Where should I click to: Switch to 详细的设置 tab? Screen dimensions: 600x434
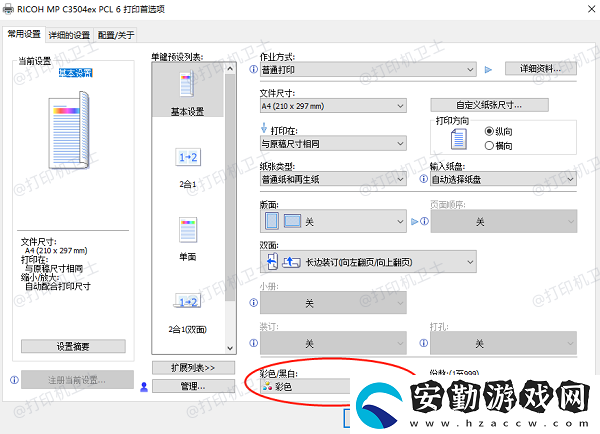click(69, 35)
